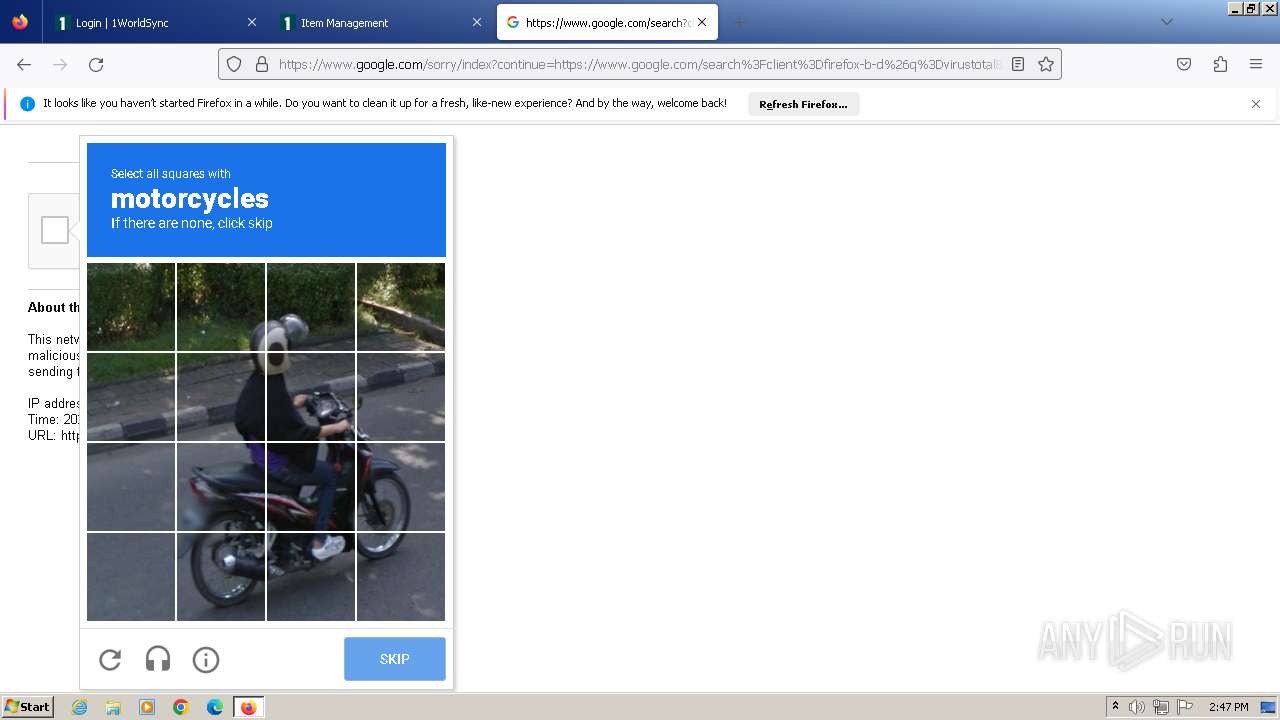Close the Login | 1WorldSync tab

point(251,22)
